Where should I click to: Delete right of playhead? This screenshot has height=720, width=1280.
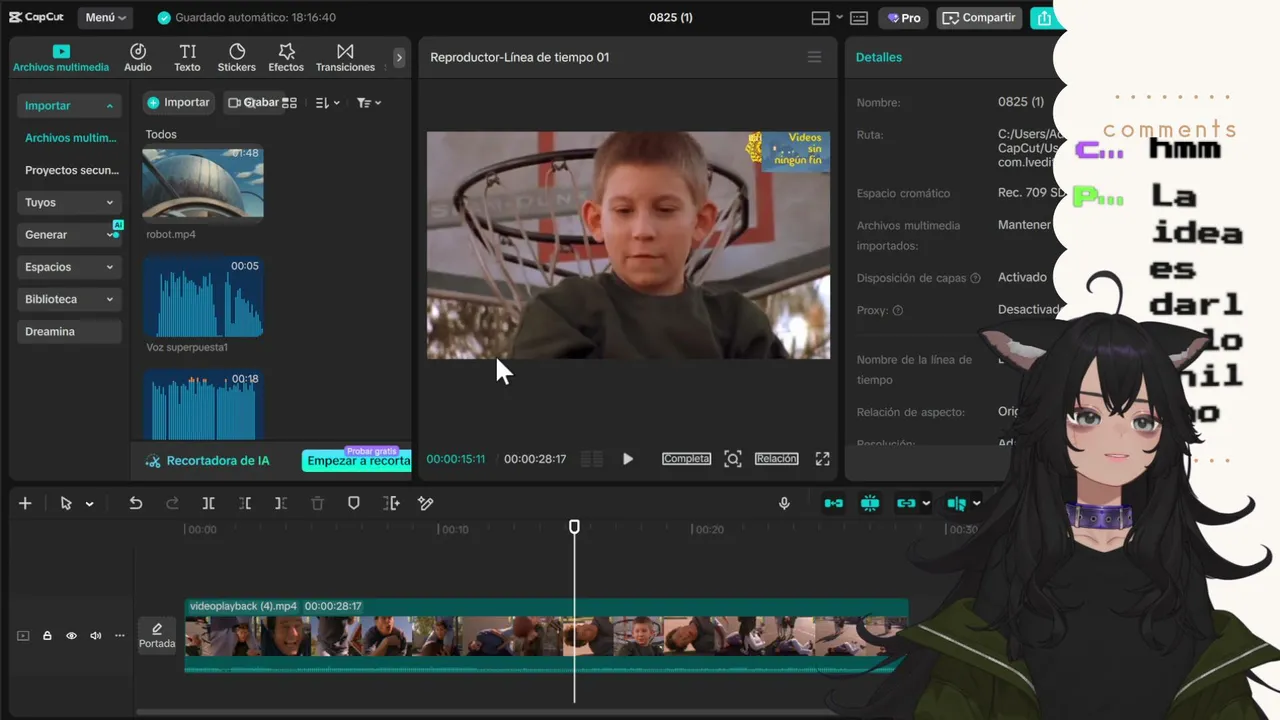click(x=281, y=503)
